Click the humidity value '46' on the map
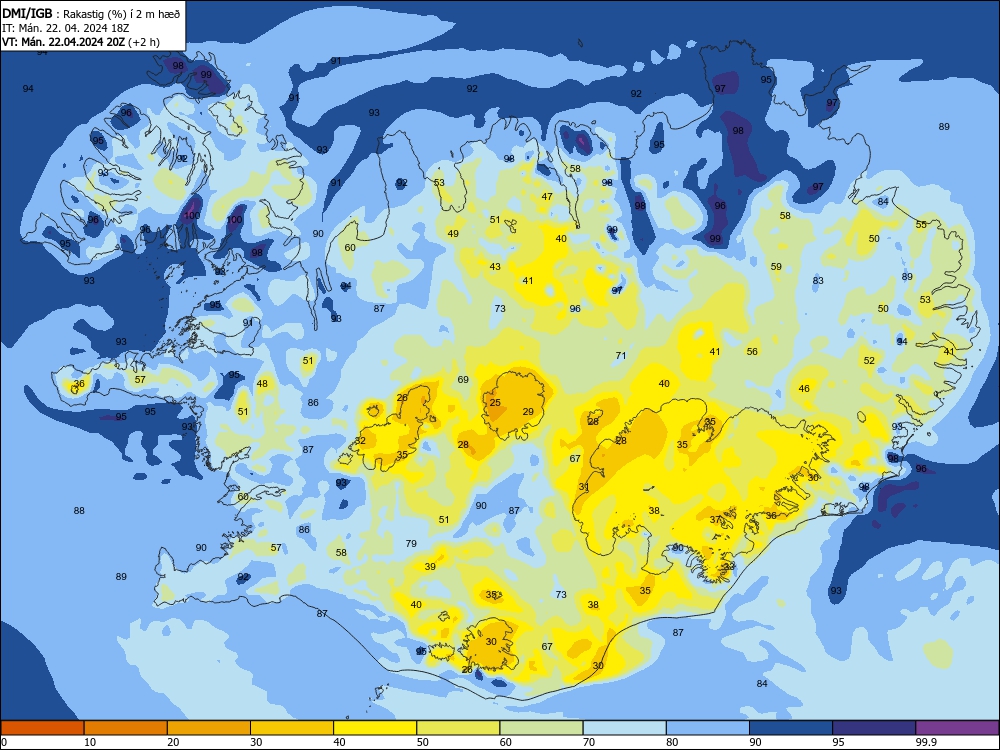 click(804, 388)
